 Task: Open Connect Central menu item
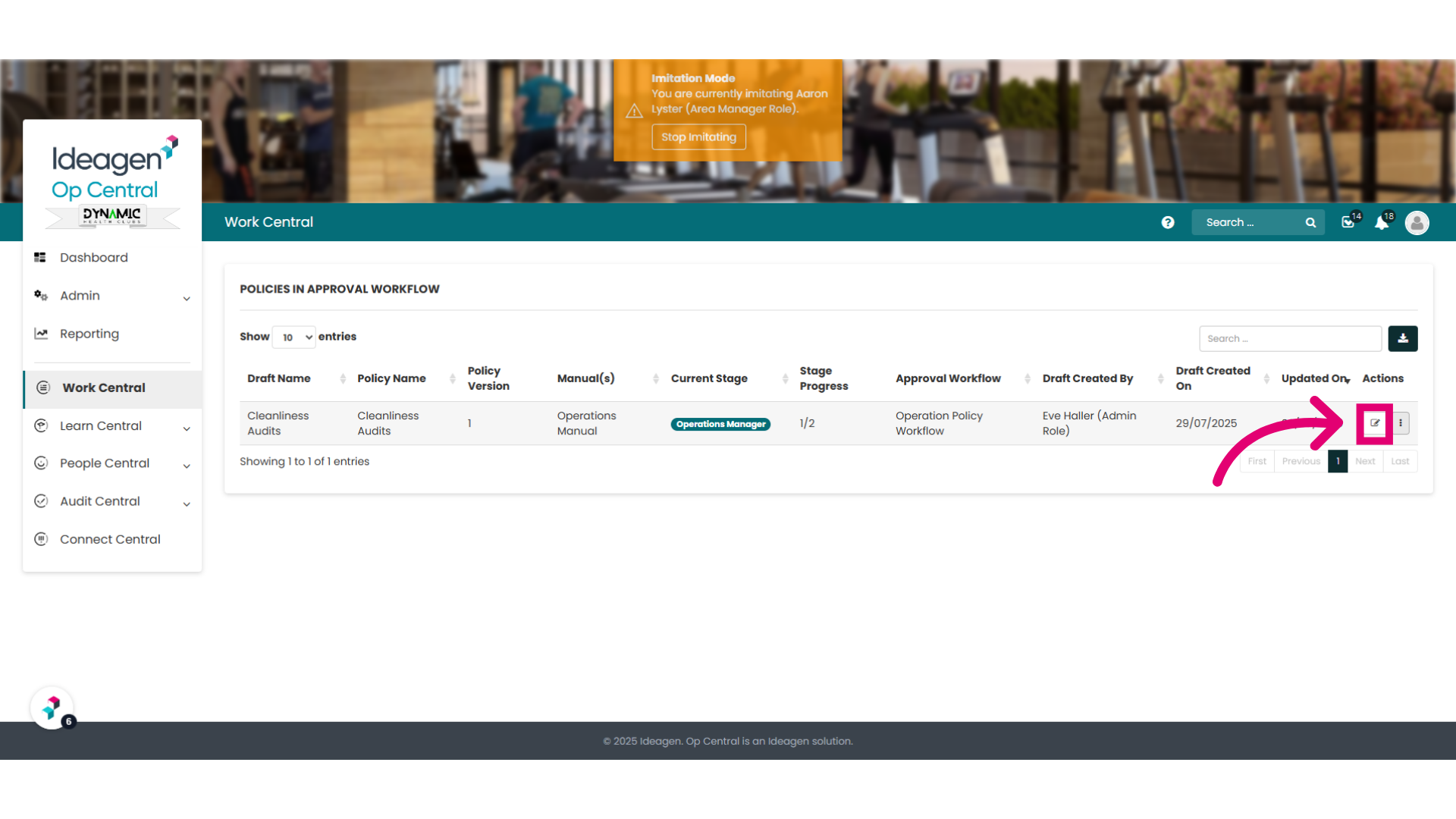(112, 539)
